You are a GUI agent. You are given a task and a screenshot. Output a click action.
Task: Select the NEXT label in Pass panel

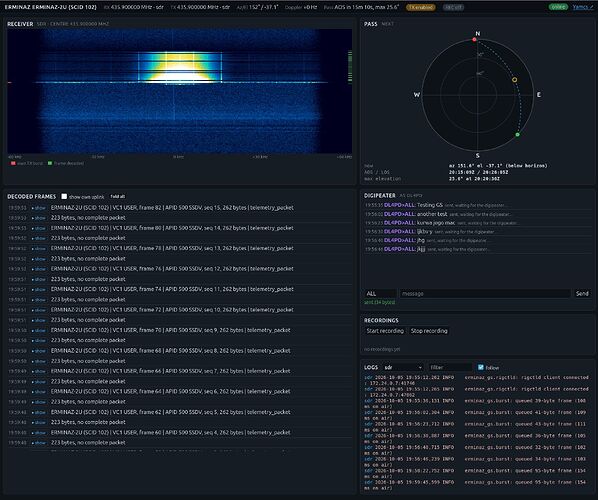387,24
